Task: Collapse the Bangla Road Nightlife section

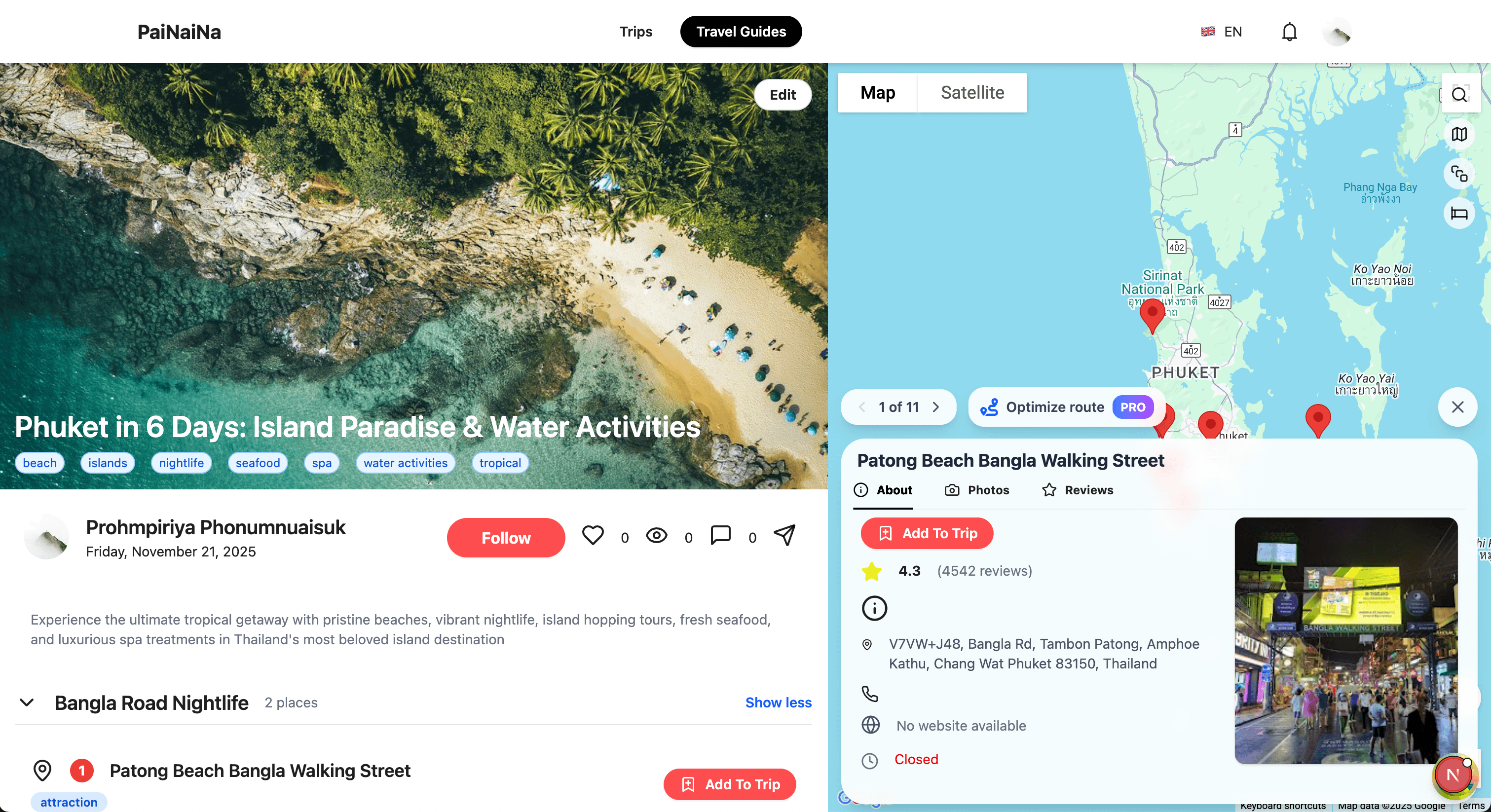Action: [27, 702]
